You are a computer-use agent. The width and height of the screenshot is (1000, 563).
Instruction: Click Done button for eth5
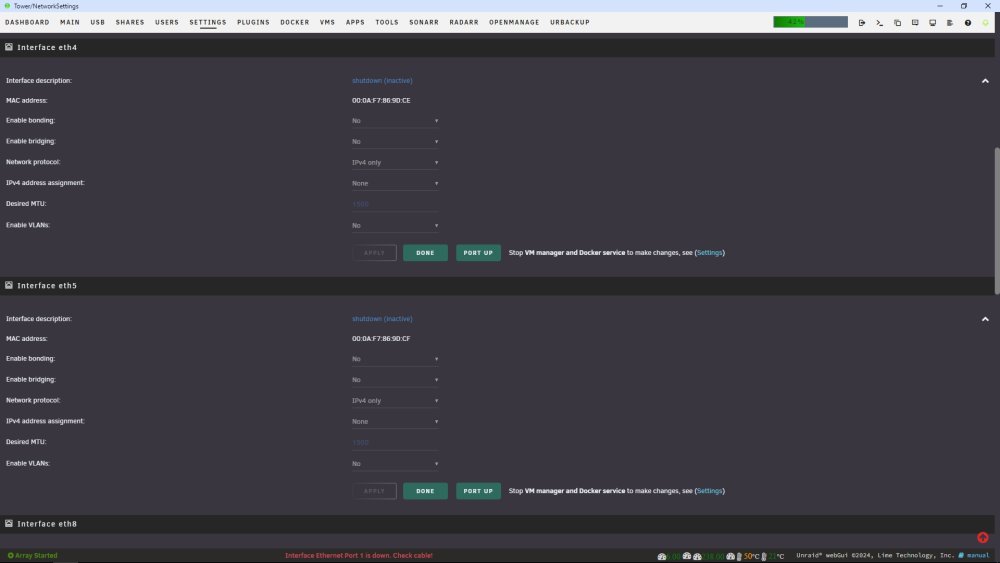point(425,491)
